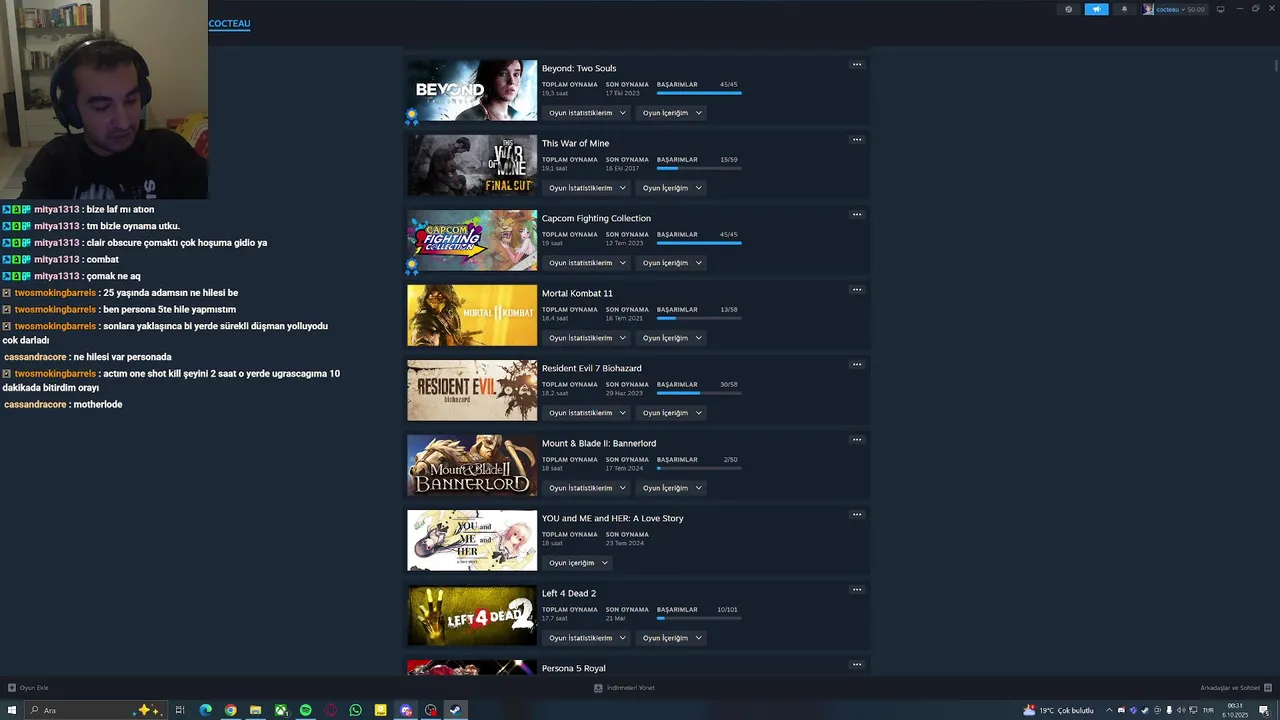Expand Oyun İstatistiklerim for This War of Mine
The width and height of the screenshot is (1280, 720).
587,188
